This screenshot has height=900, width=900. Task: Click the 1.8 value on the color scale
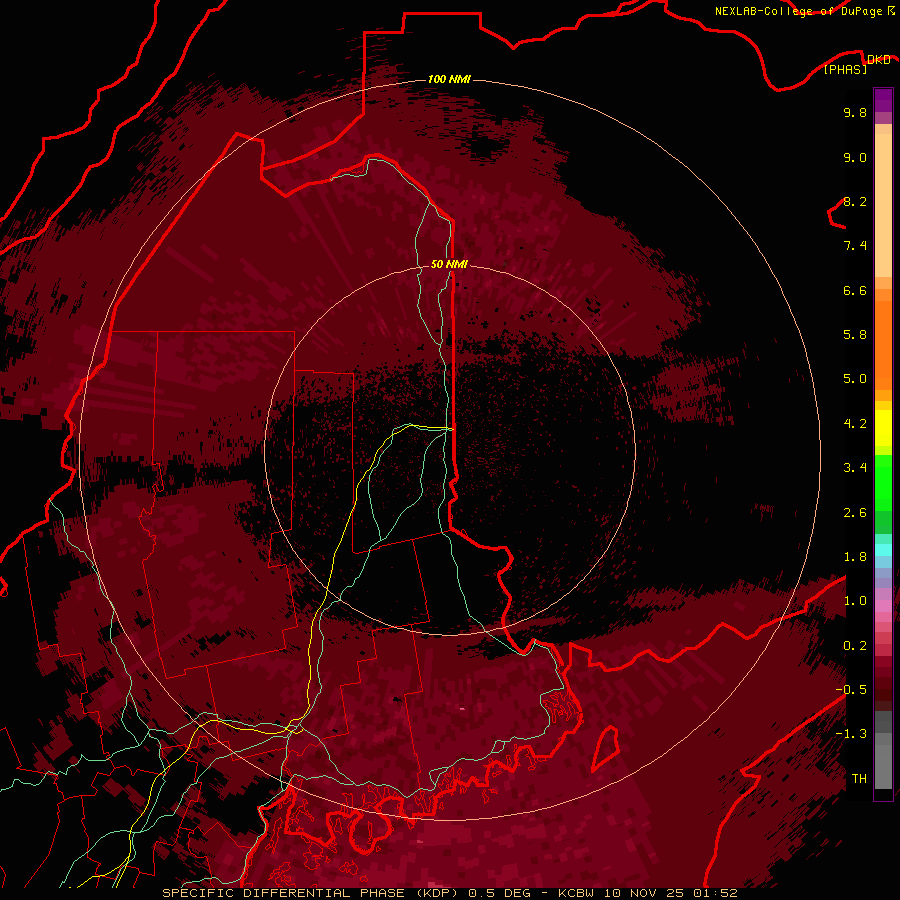point(855,557)
